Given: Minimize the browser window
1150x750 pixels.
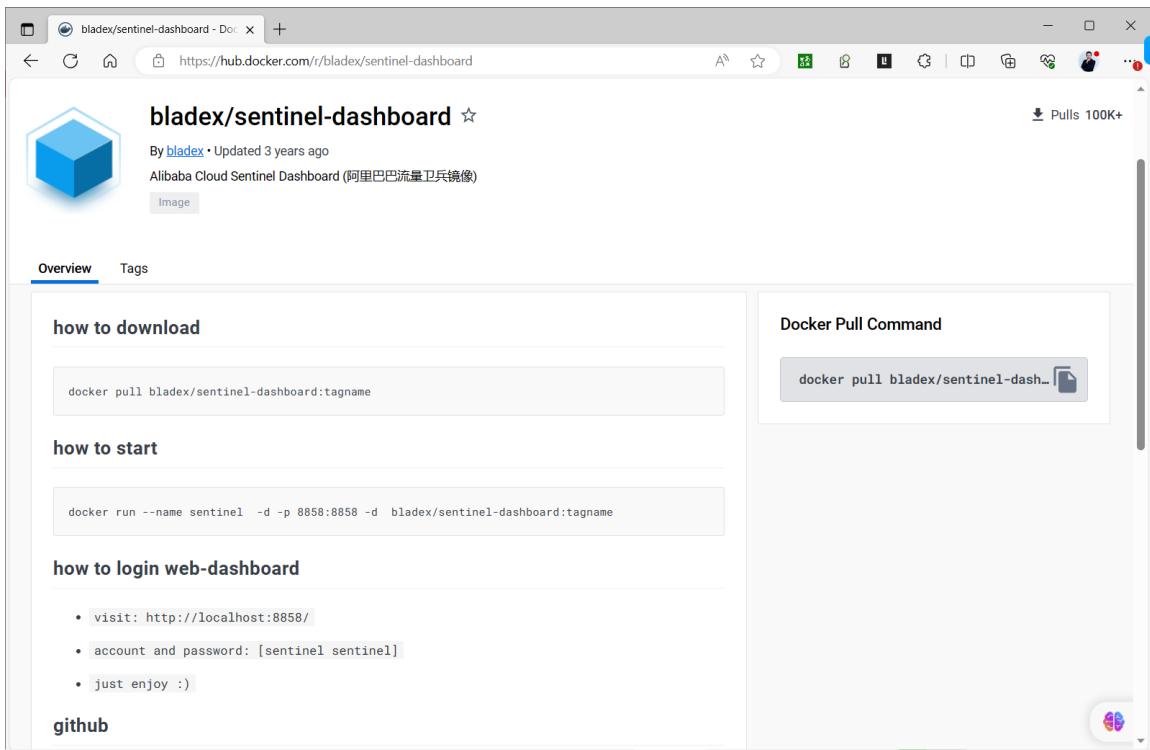Looking at the screenshot, I should (x=1048, y=26).
